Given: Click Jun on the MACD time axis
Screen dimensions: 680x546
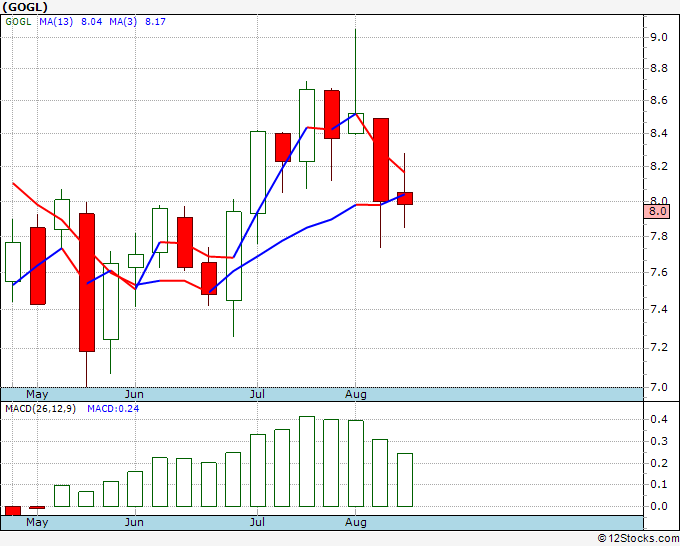Looking at the screenshot, I should coord(134,522).
